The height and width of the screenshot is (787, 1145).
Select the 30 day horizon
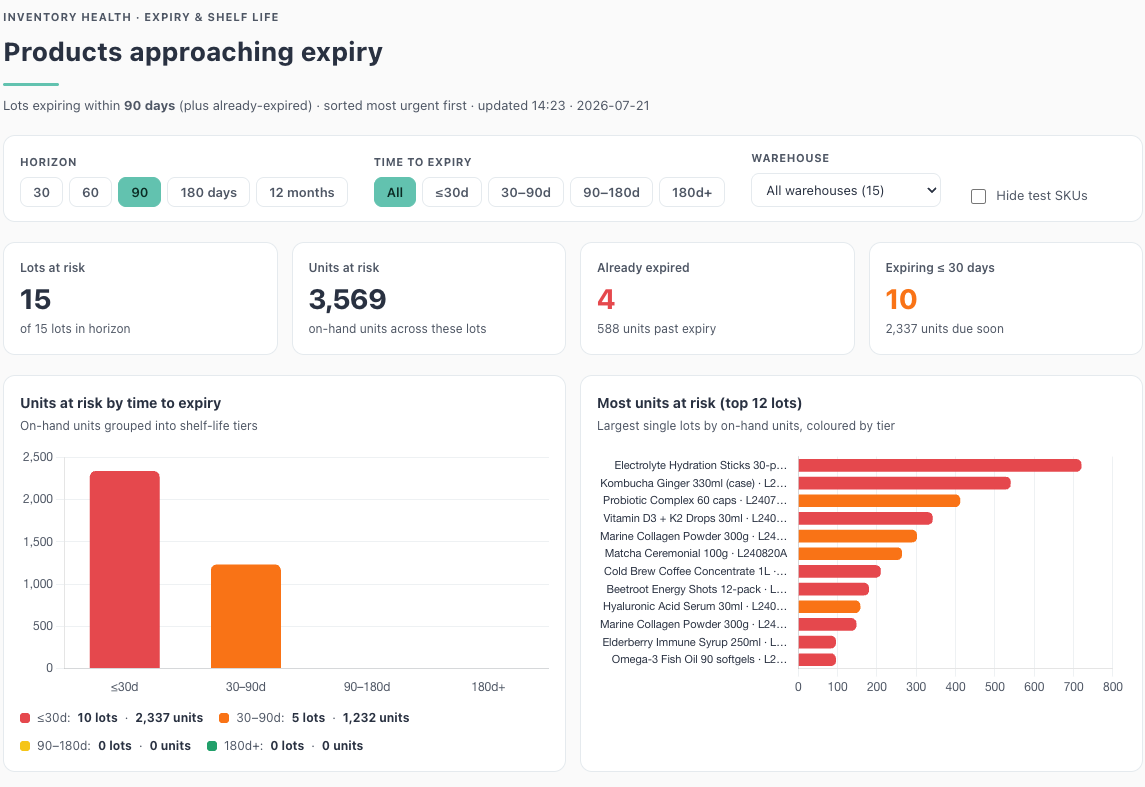click(x=42, y=193)
